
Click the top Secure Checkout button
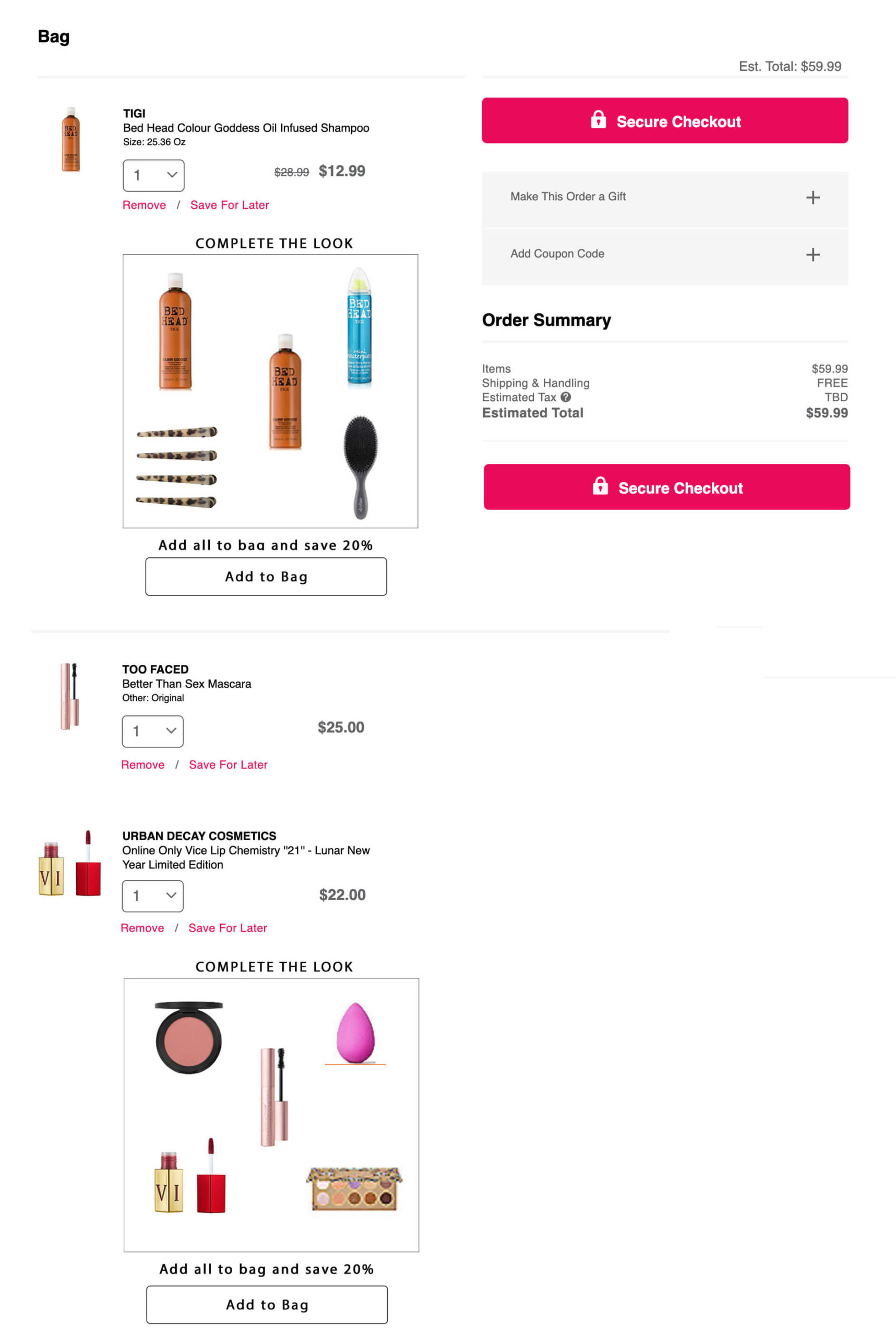coord(665,121)
